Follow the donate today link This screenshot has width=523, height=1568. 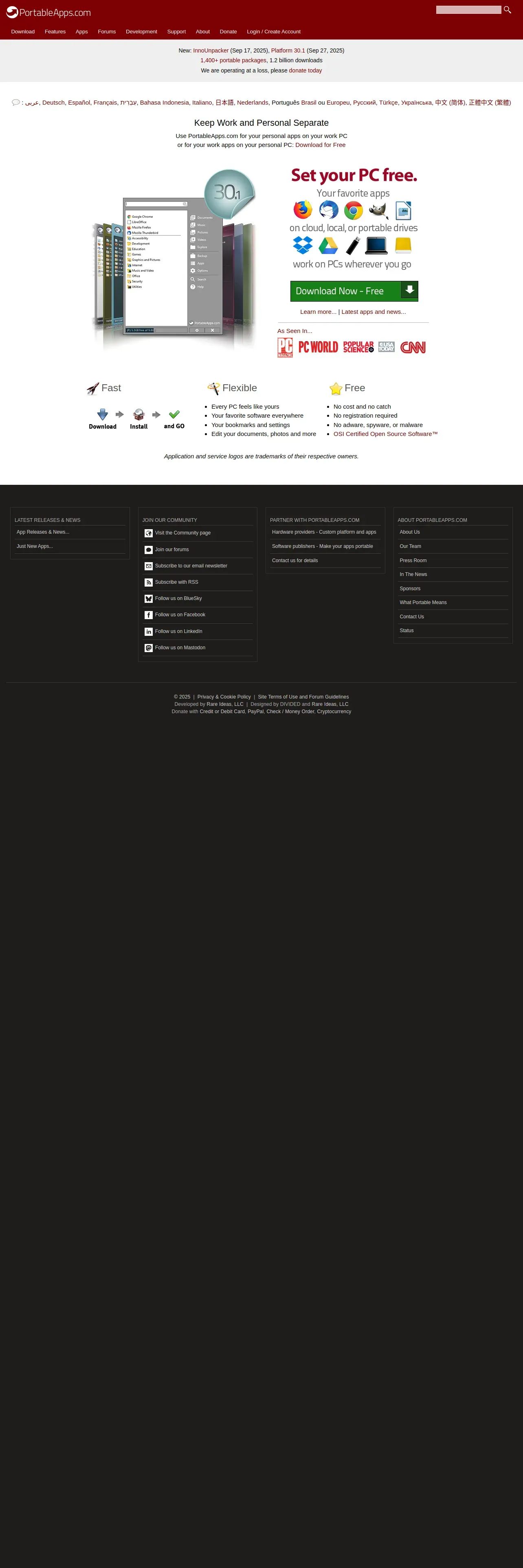point(305,70)
